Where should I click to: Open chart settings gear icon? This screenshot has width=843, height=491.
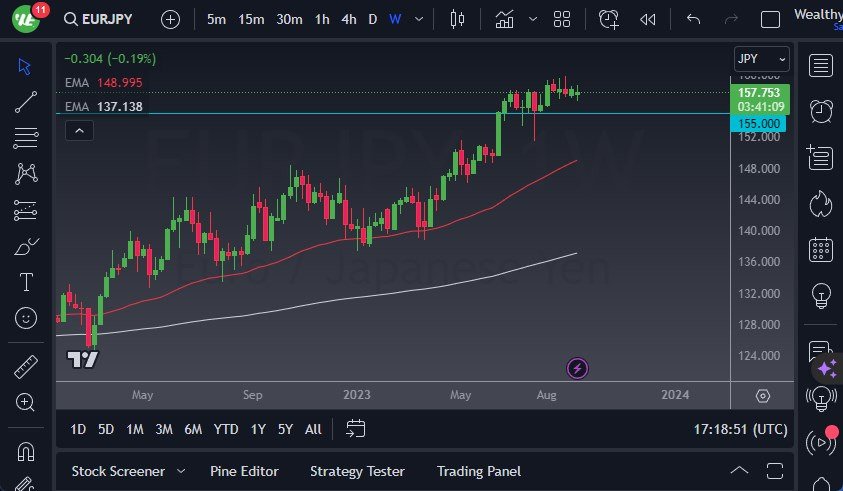[x=763, y=396]
